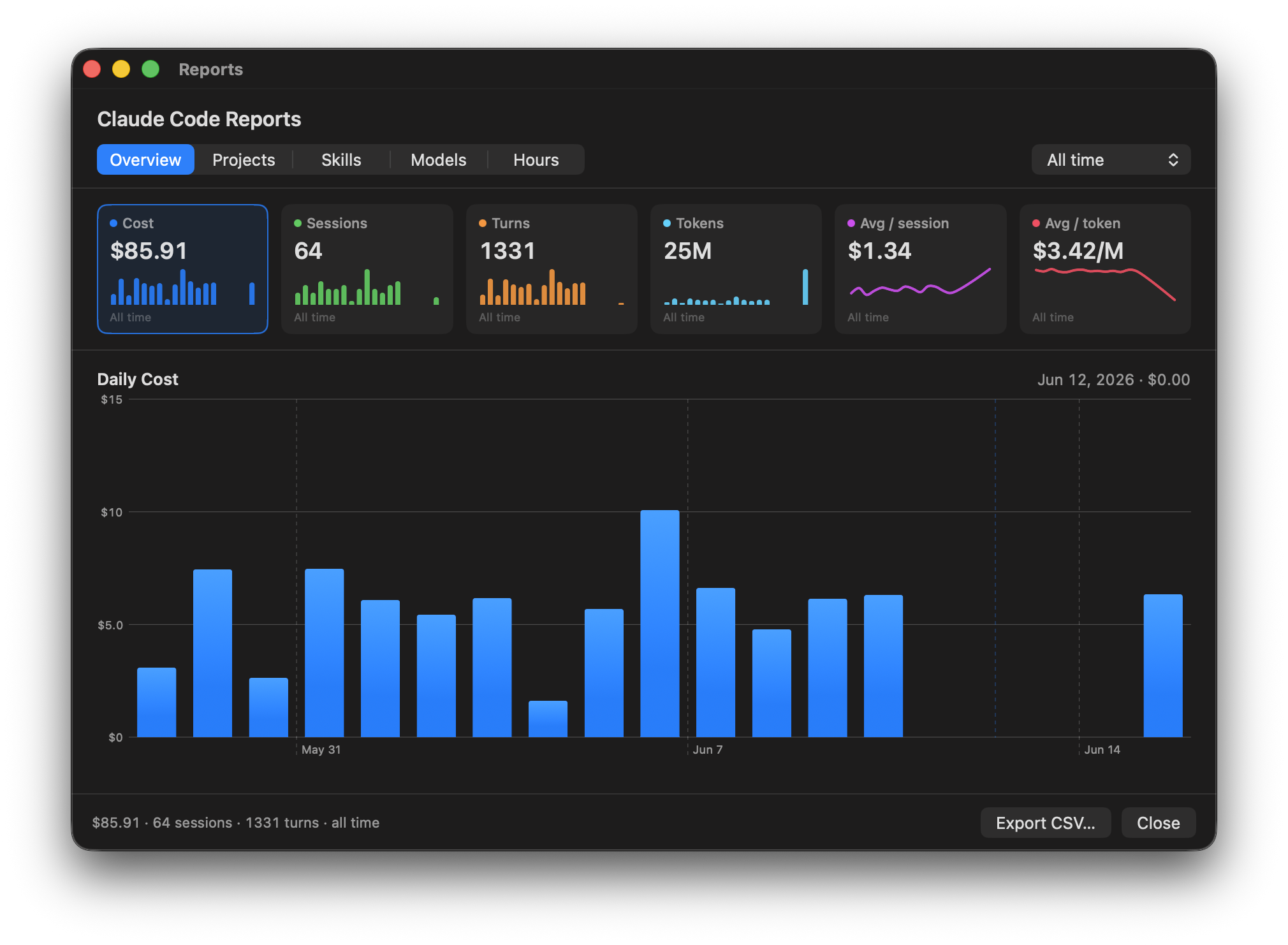Click the May 31 axis label
1288x945 pixels.
[x=321, y=750]
